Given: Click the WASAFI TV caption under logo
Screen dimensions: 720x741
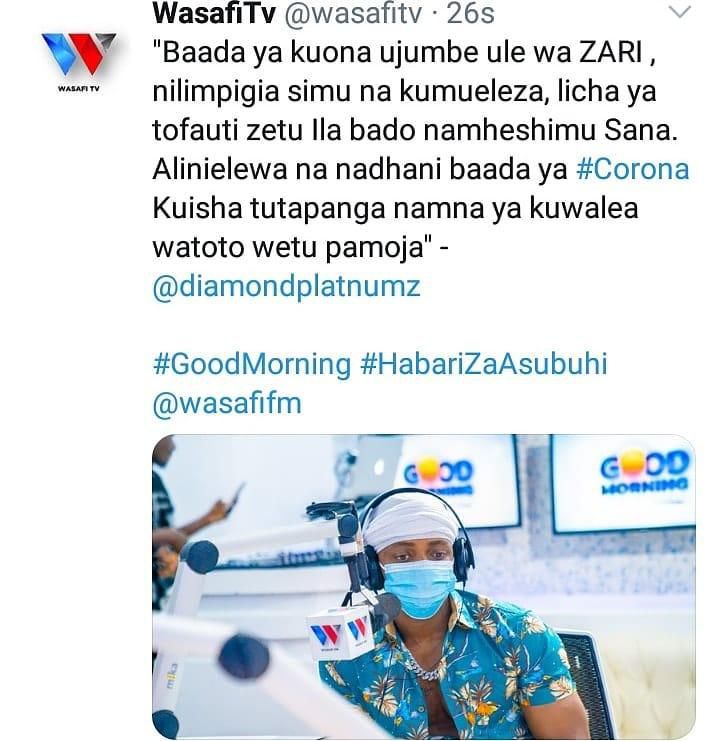Looking at the screenshot, I should [x=78, y=88].
